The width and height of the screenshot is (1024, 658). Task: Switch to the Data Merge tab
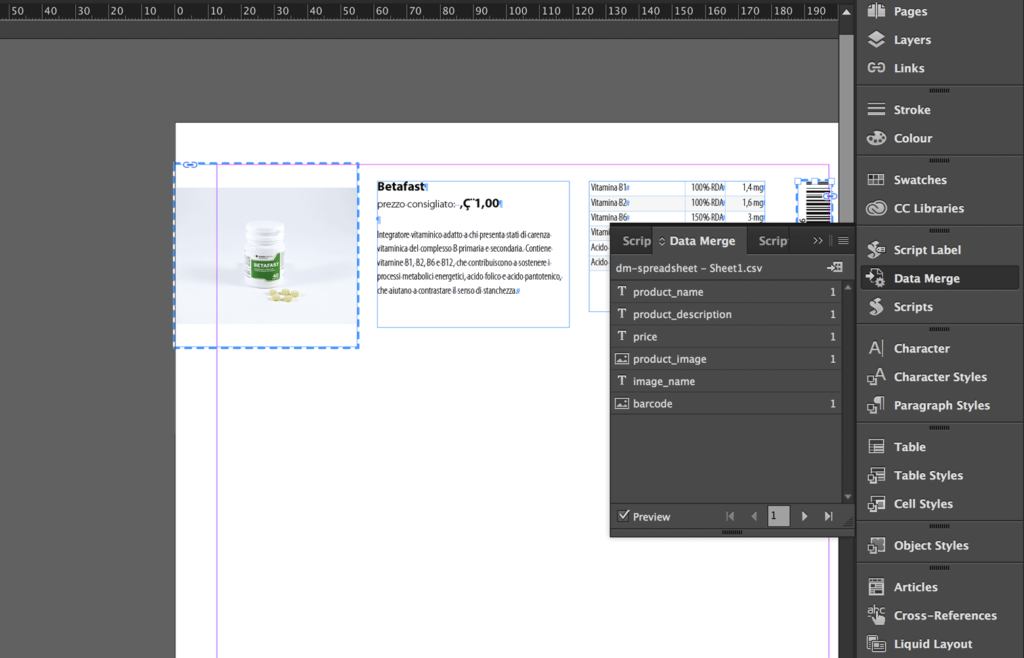coord(702,241)
